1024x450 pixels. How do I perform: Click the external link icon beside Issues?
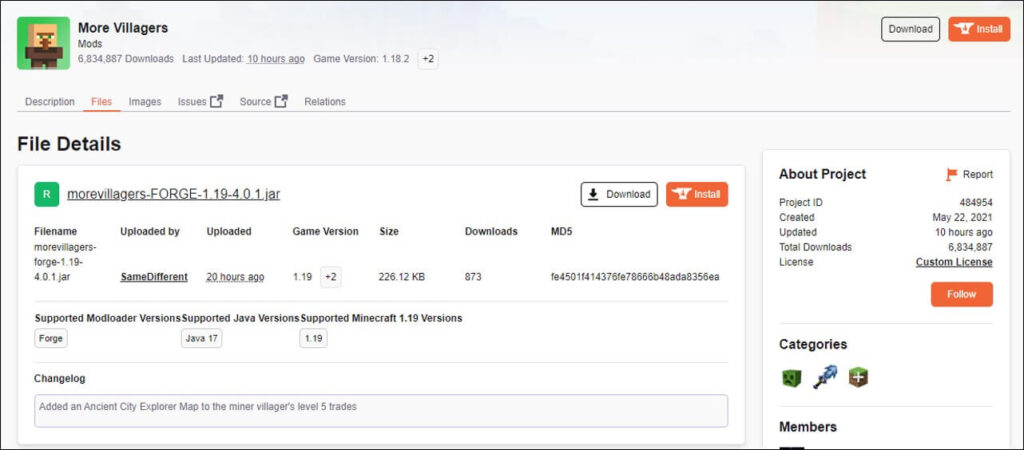click(217, 101)
